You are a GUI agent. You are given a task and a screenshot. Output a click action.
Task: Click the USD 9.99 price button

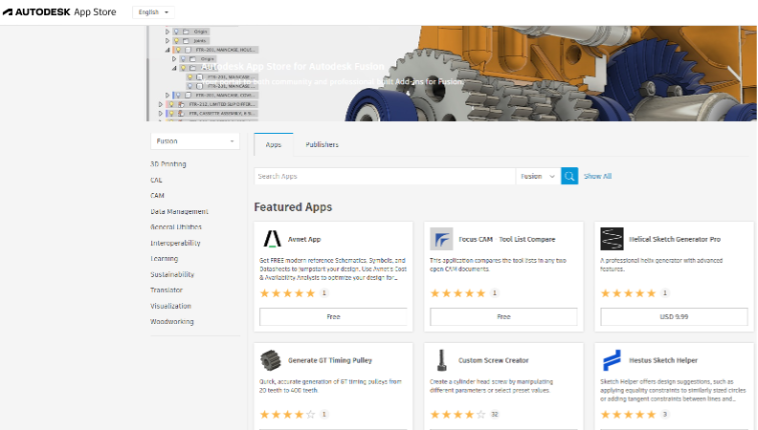click(674, 317)
